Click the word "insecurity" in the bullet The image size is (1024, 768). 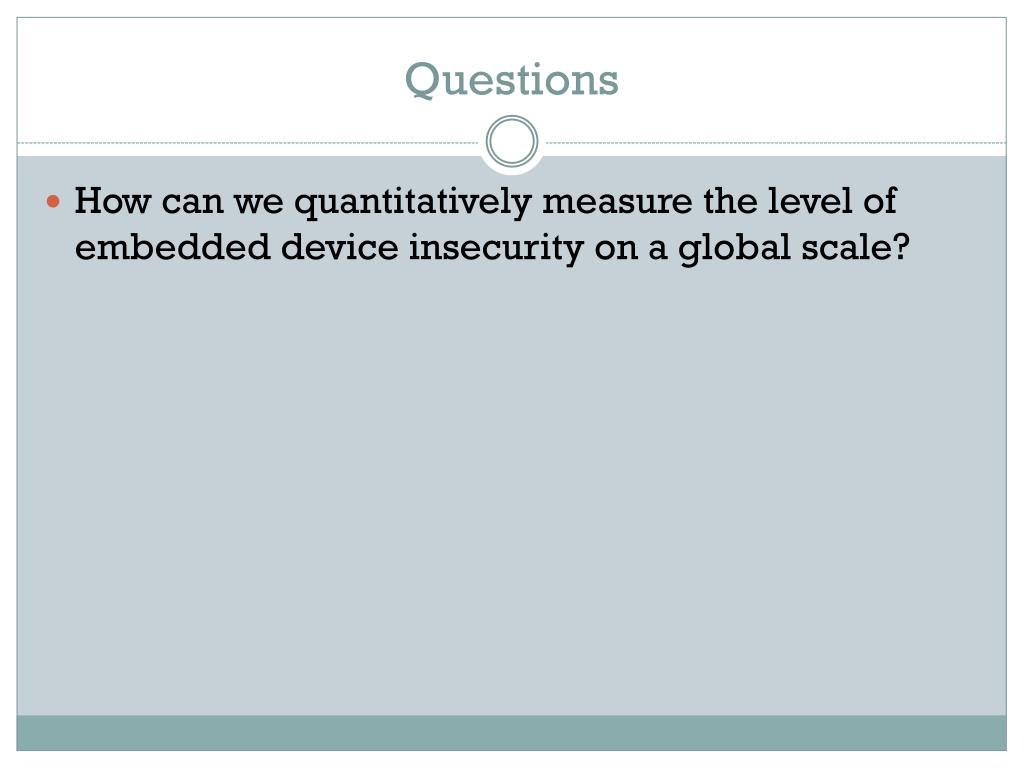[x=496, y=249]
